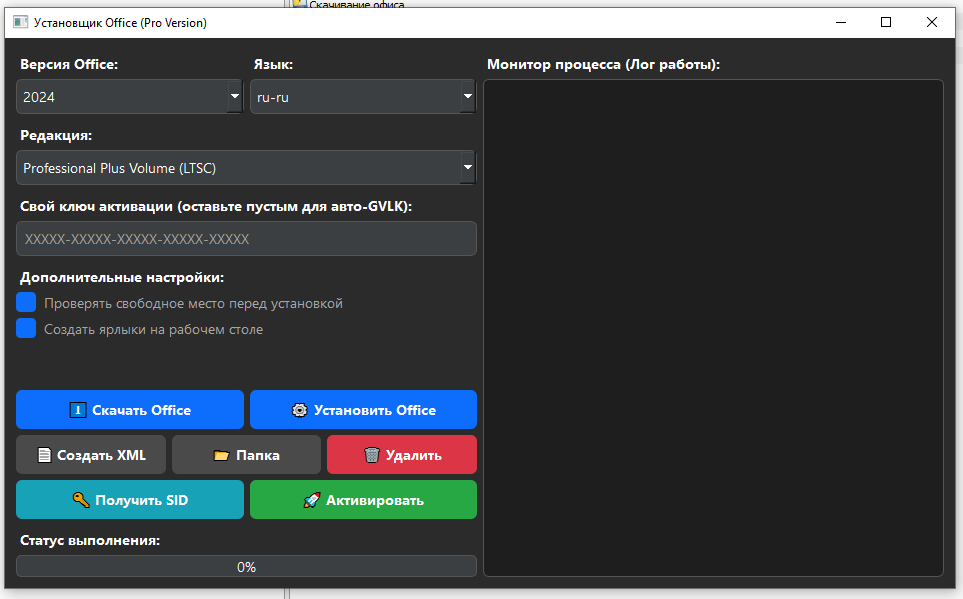Open the Язык dropdown showing ru-ru
The height and width of the screenshot is (599, 963).
pyautogui.click(x=363, y=96)
